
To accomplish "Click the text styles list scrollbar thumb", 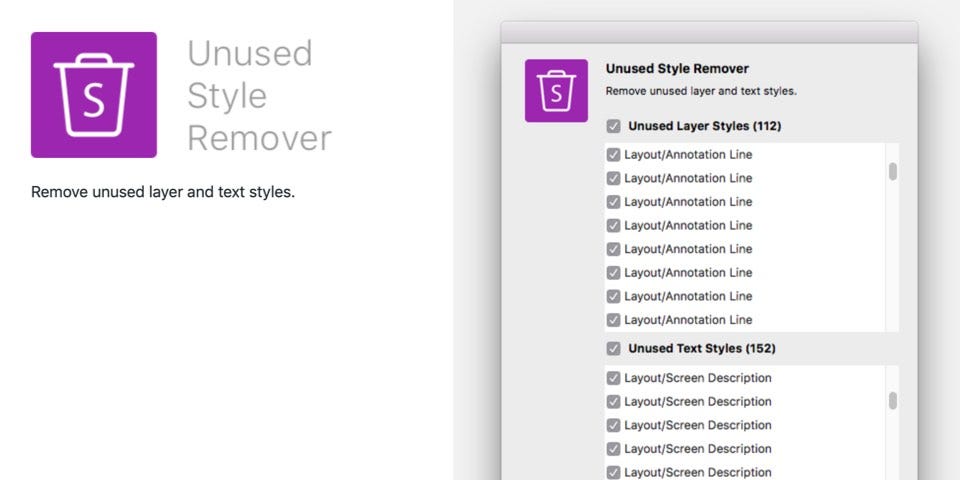I will (892, 400).
